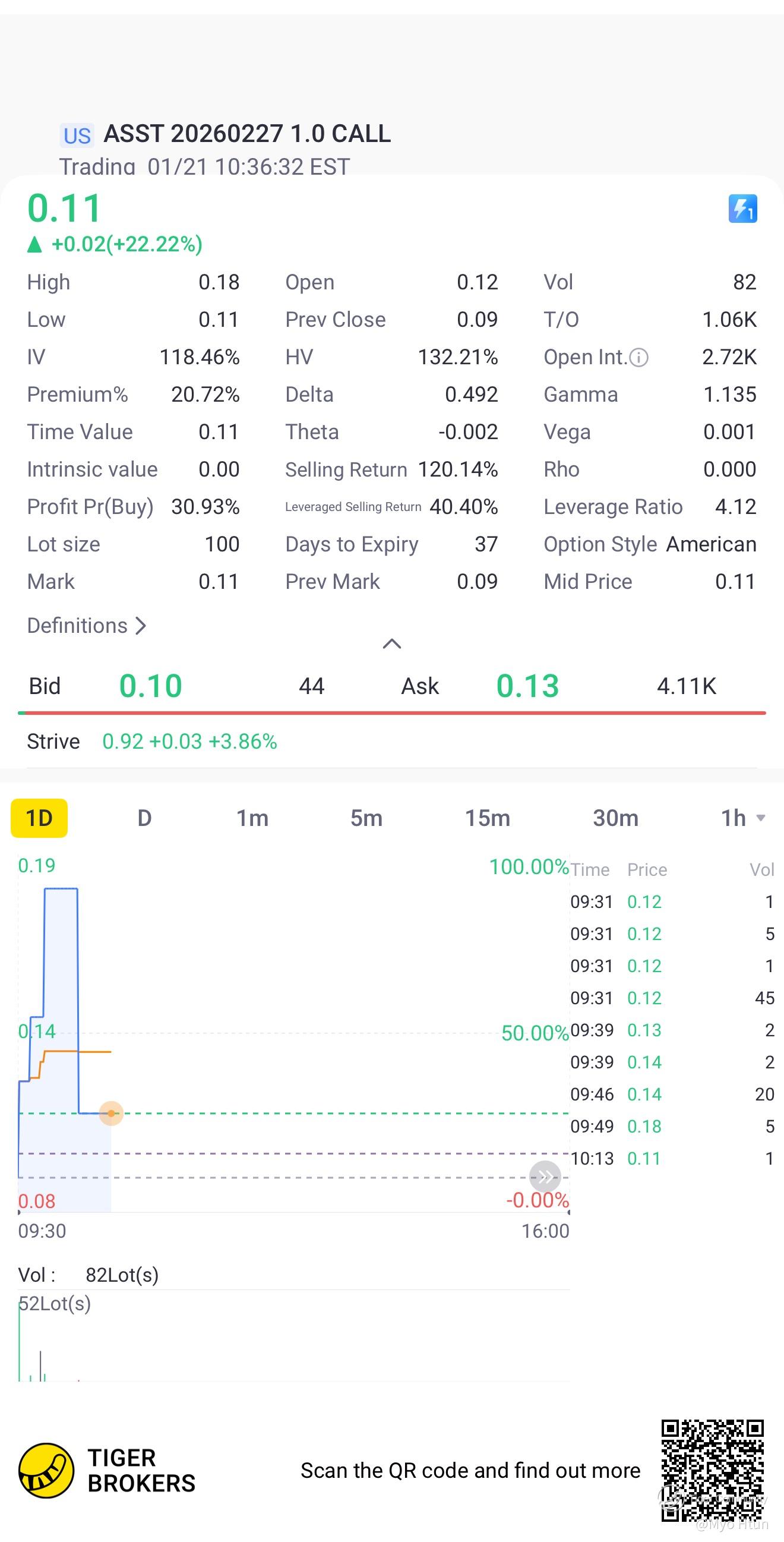
Task: Choose the 30m chart interval
Action: coord(615,818)
